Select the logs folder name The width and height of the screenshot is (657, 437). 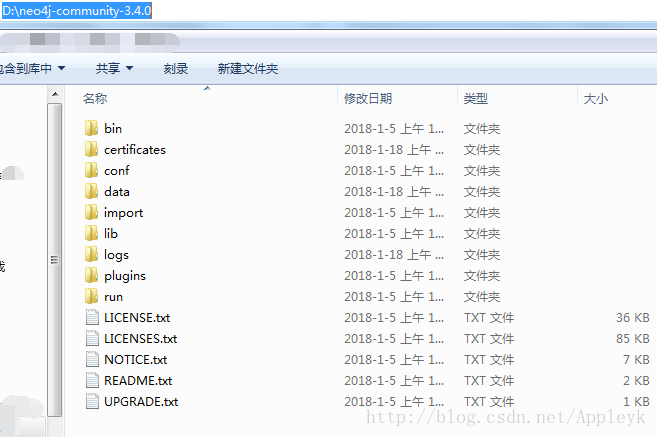[116, 255]
